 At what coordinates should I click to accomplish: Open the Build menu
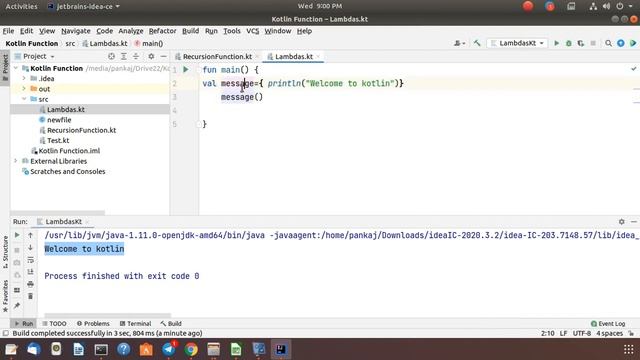click(190, 31)
